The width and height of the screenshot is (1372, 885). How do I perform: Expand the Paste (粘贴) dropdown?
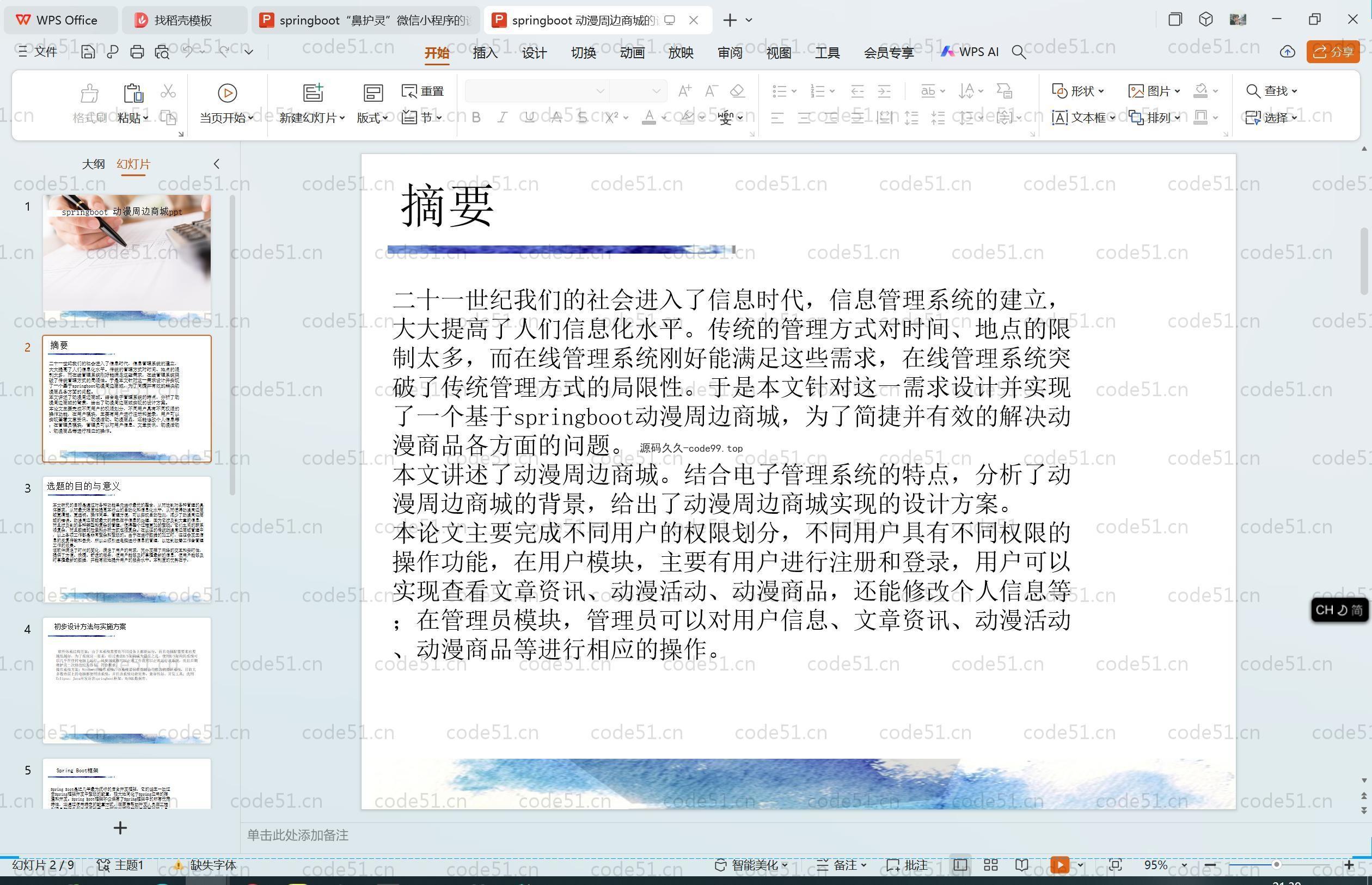tap(133, 118)
